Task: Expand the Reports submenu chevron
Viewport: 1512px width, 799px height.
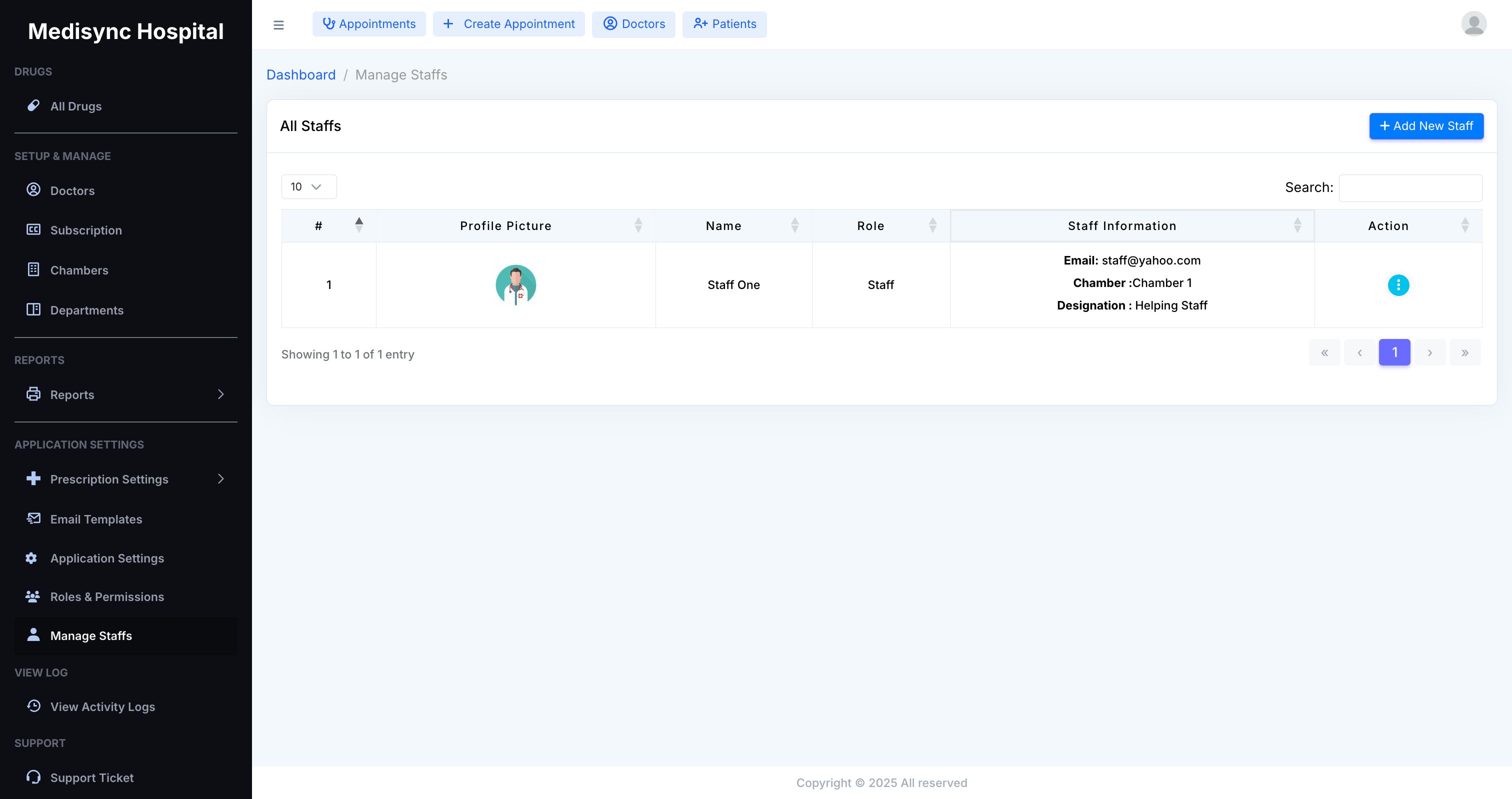Action: click(220, 394)
